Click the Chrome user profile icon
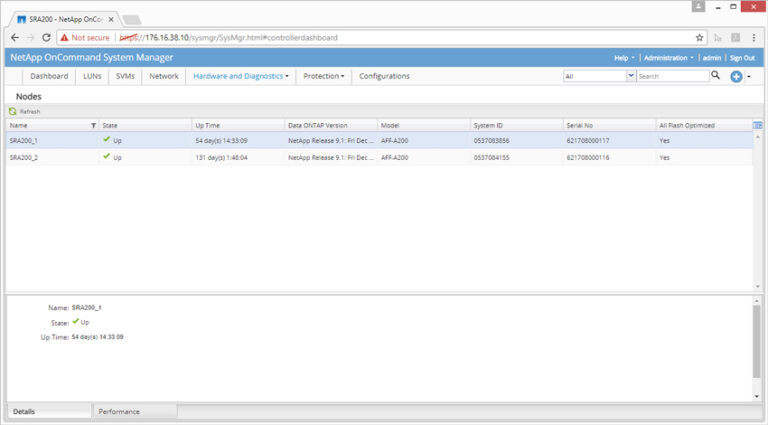The image size is (768, 425). [x=698, y=6]
